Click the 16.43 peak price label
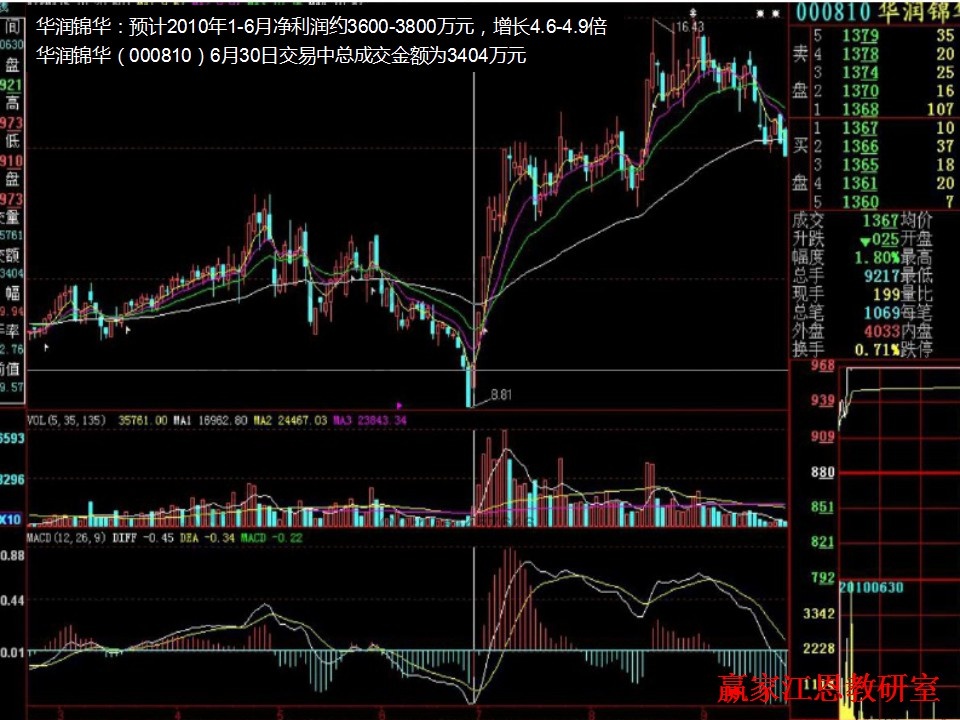Screen dimensions: 960x720 click(690, 27)
